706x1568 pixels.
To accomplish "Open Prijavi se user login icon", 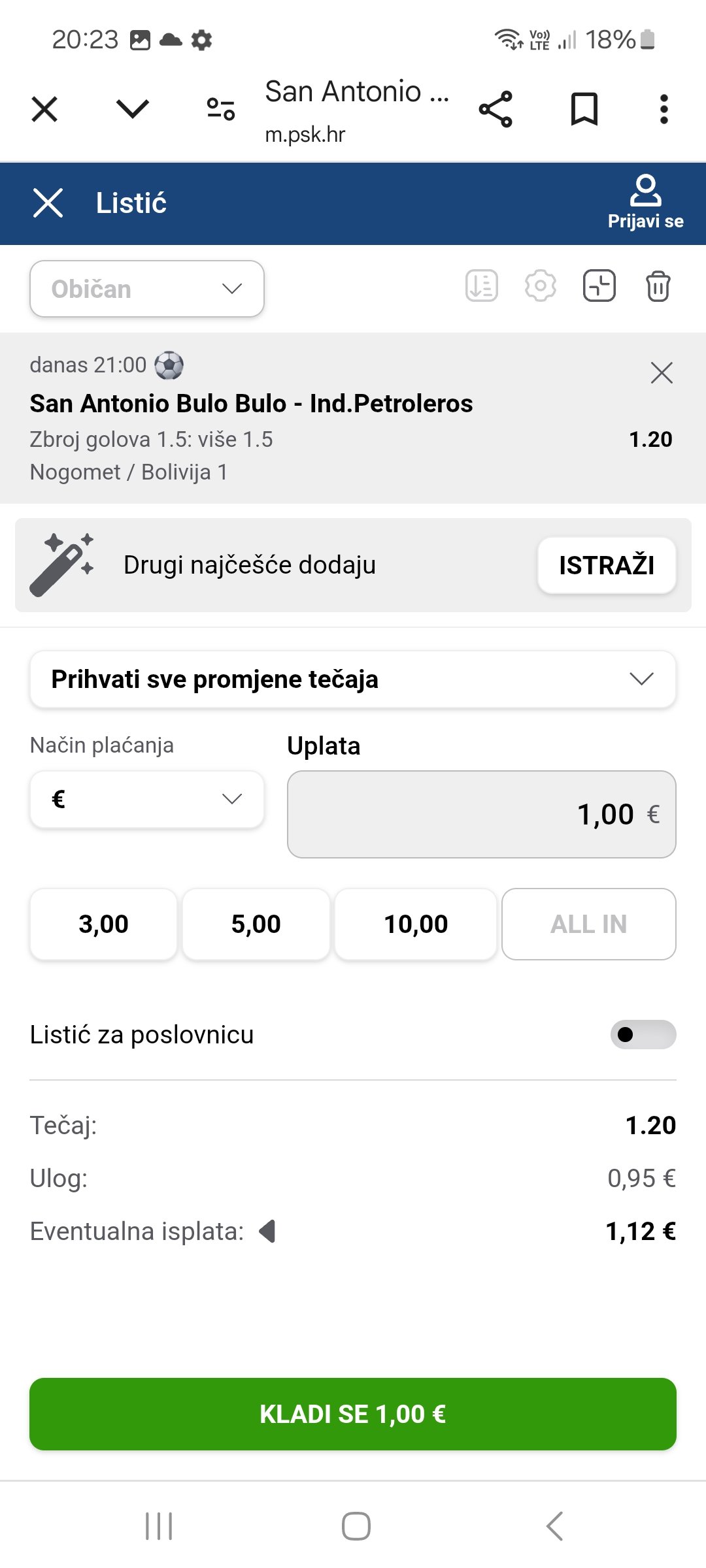I will [x=645, y=203].
